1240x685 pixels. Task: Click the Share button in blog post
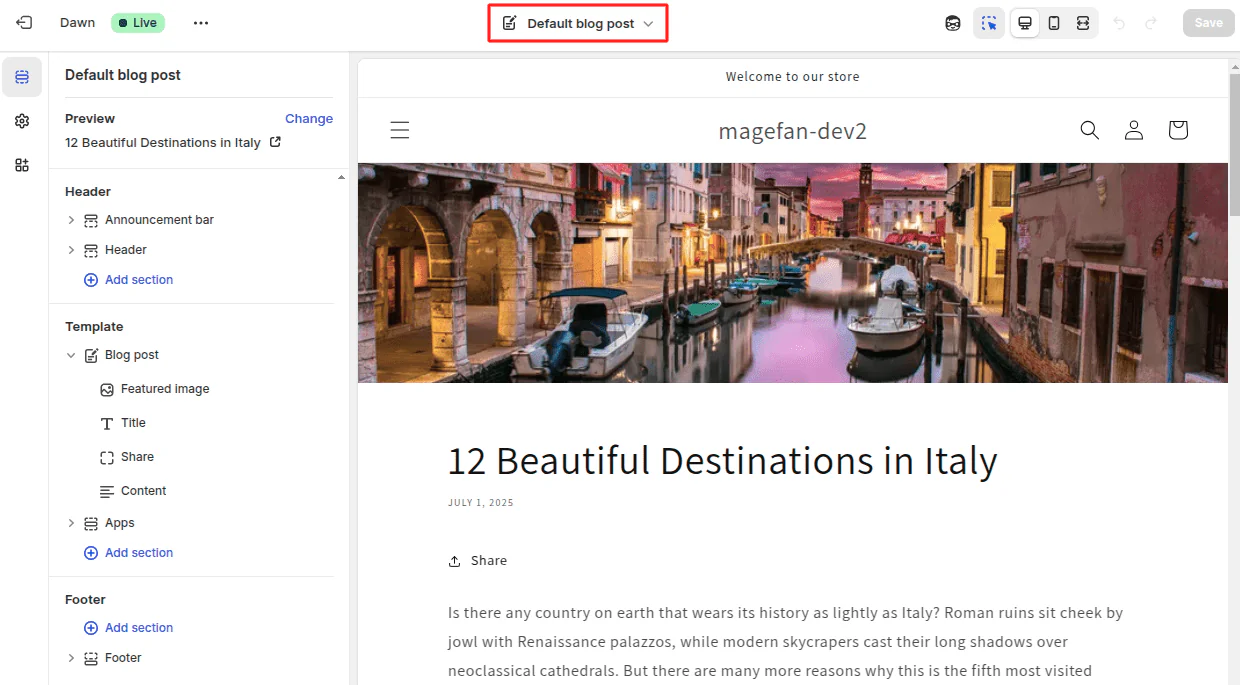point(478,561)
